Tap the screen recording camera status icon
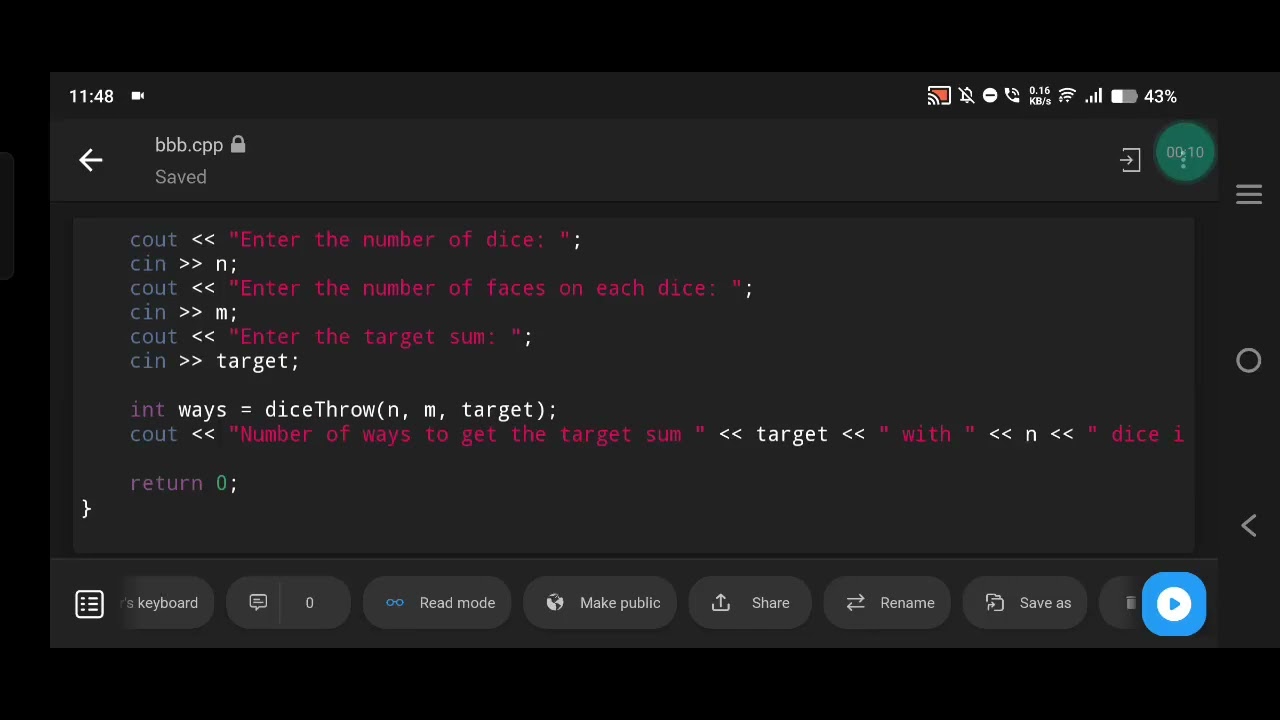The height and width of the screenshot is (720, 1280). click(x=138, y=96)
